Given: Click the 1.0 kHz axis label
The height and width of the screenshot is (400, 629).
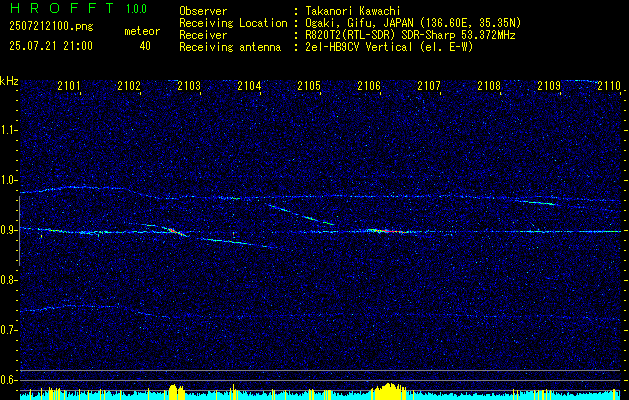Looking at the screenshot, I should 9,180.
